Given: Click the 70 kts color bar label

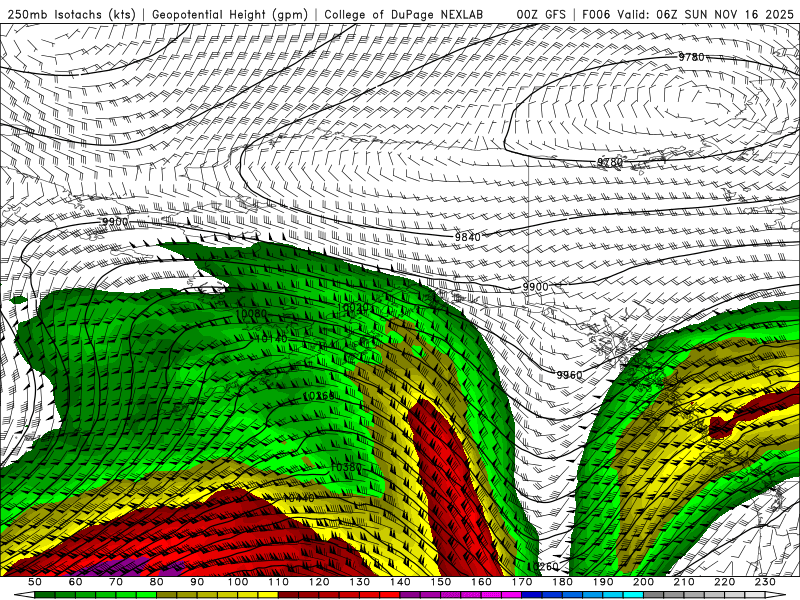Looking at the screenshot, I should coord(116,582).
